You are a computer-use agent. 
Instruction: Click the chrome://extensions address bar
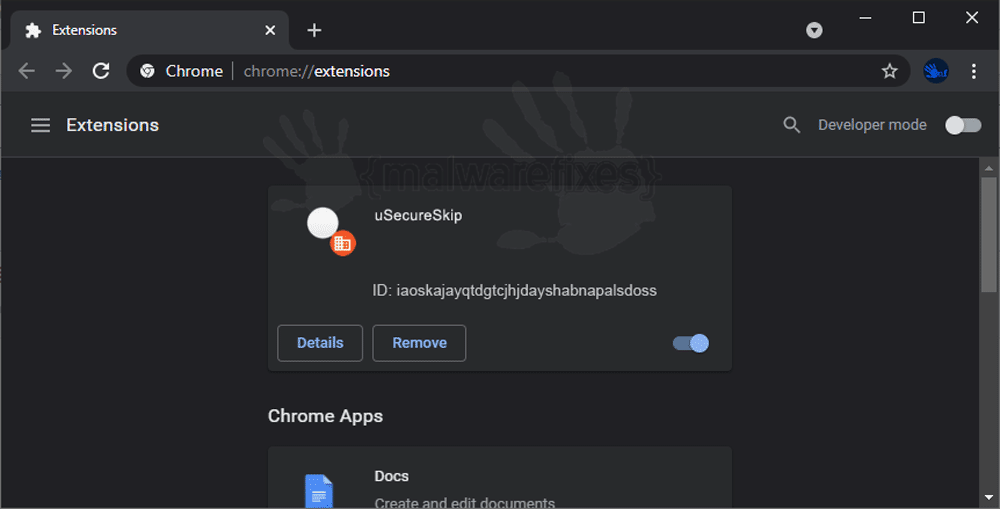click(518, 71)
